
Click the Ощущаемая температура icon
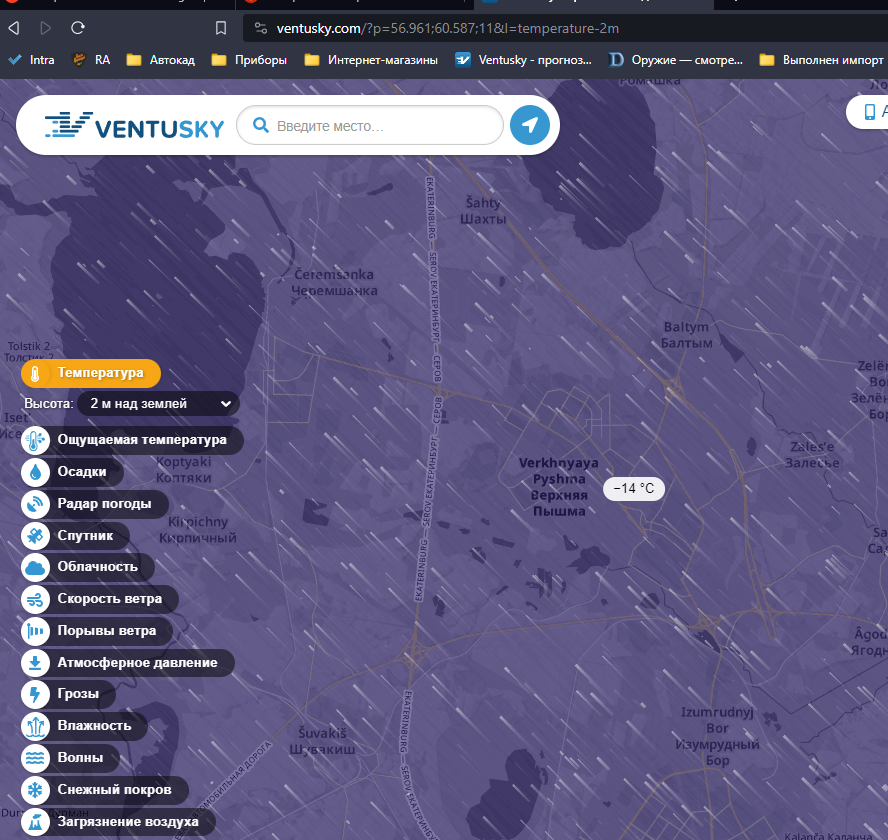(x=35, y=440)
